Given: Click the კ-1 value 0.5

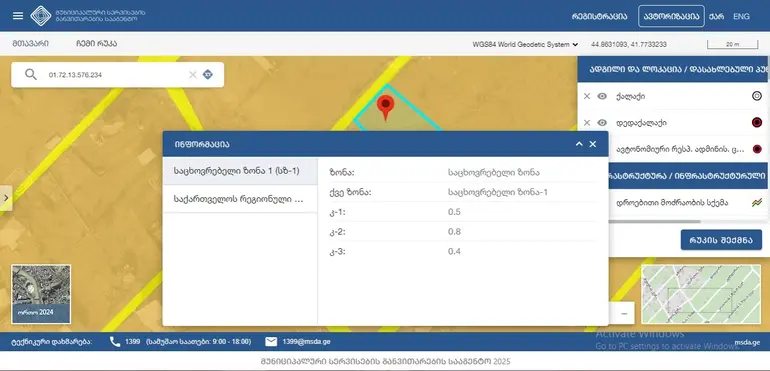Looking at the screenshot, I should click(454, 212).
